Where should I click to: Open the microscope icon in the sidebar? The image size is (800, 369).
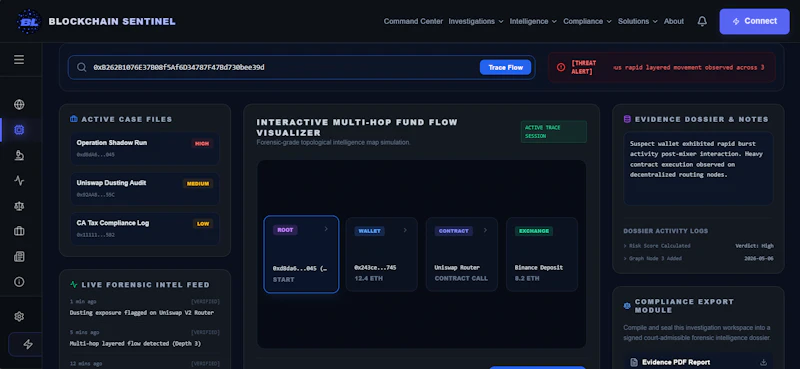pos(19,155)
